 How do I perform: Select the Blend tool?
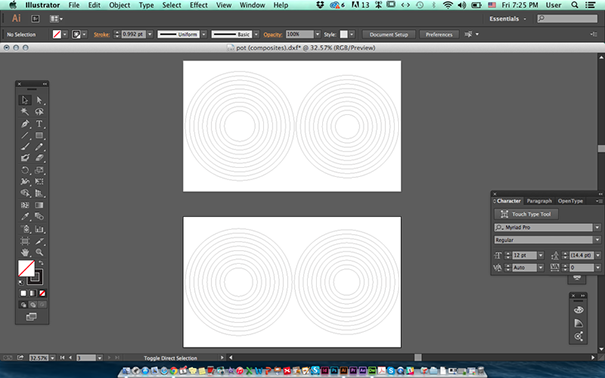(x=39, y=216)
